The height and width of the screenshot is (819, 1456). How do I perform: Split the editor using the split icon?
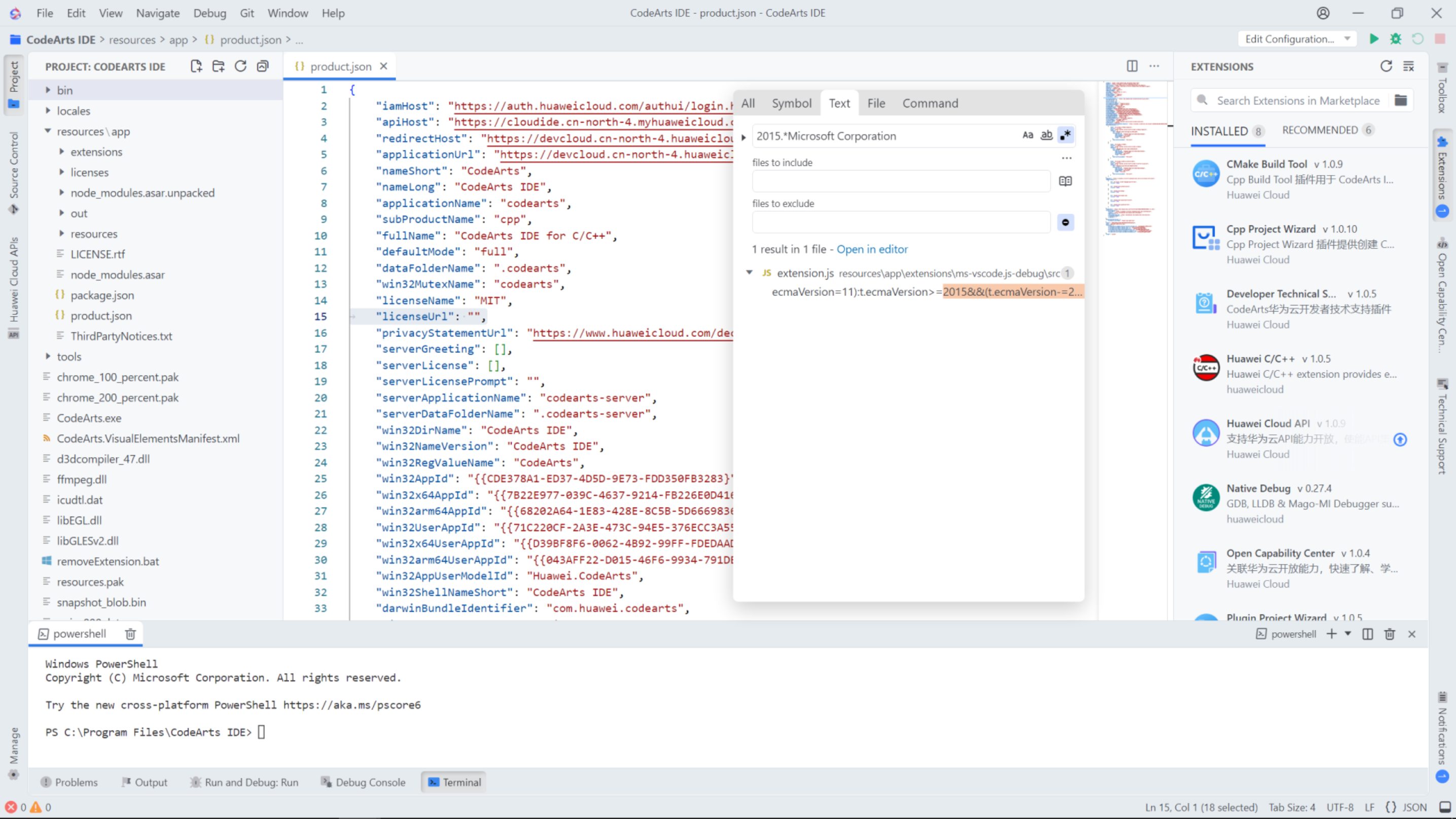tap(1131, 66)
